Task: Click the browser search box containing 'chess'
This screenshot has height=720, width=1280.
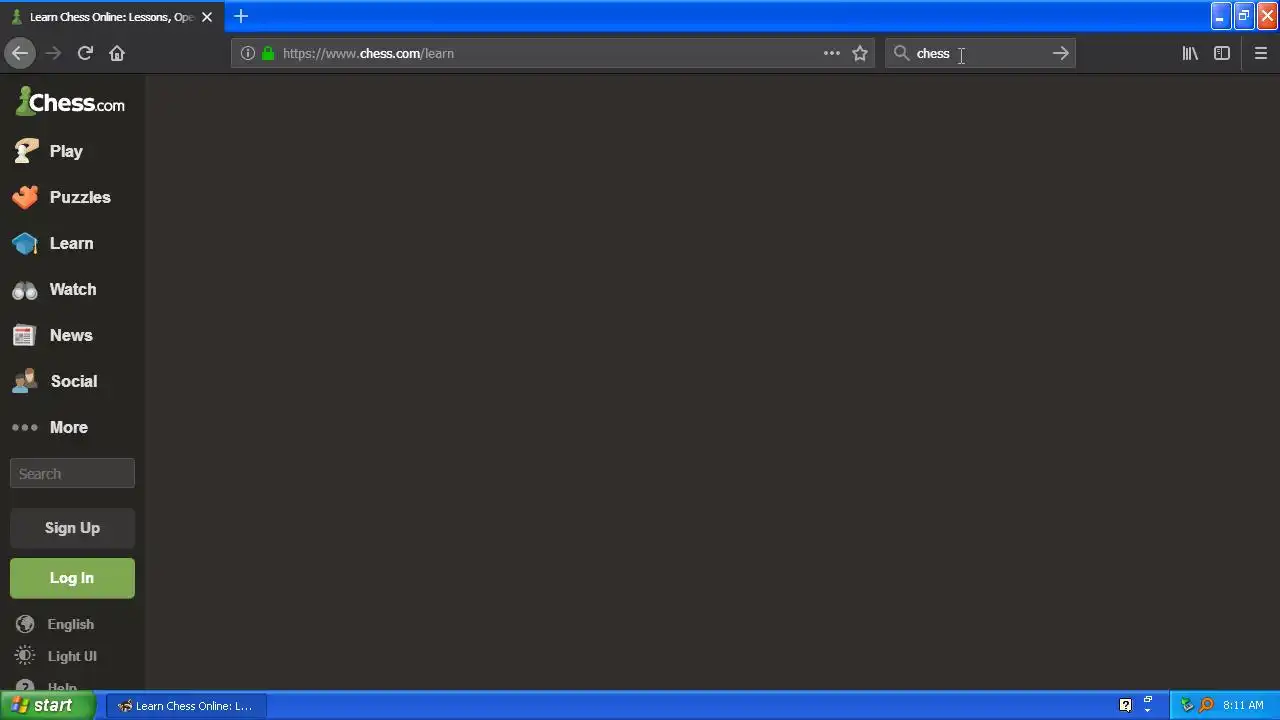Action: [980, 53]
